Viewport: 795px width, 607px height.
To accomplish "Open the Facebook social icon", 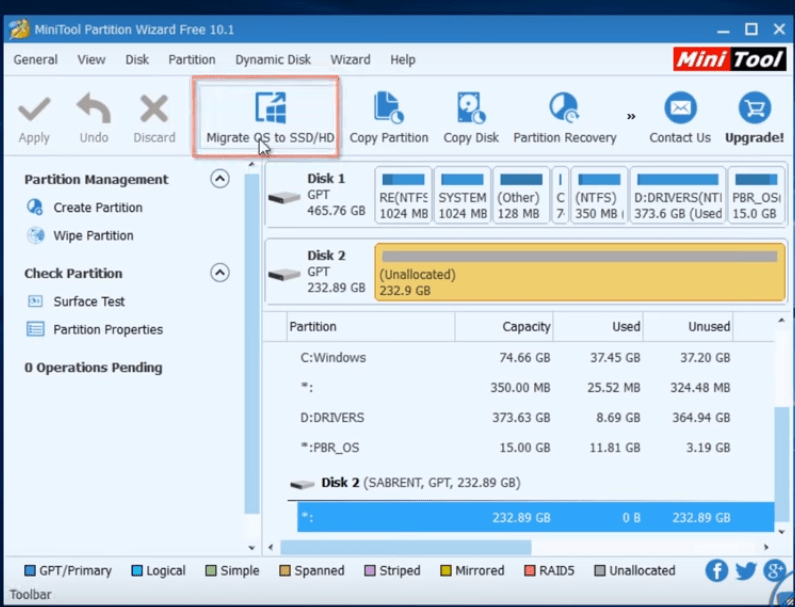I will (716, 571).
